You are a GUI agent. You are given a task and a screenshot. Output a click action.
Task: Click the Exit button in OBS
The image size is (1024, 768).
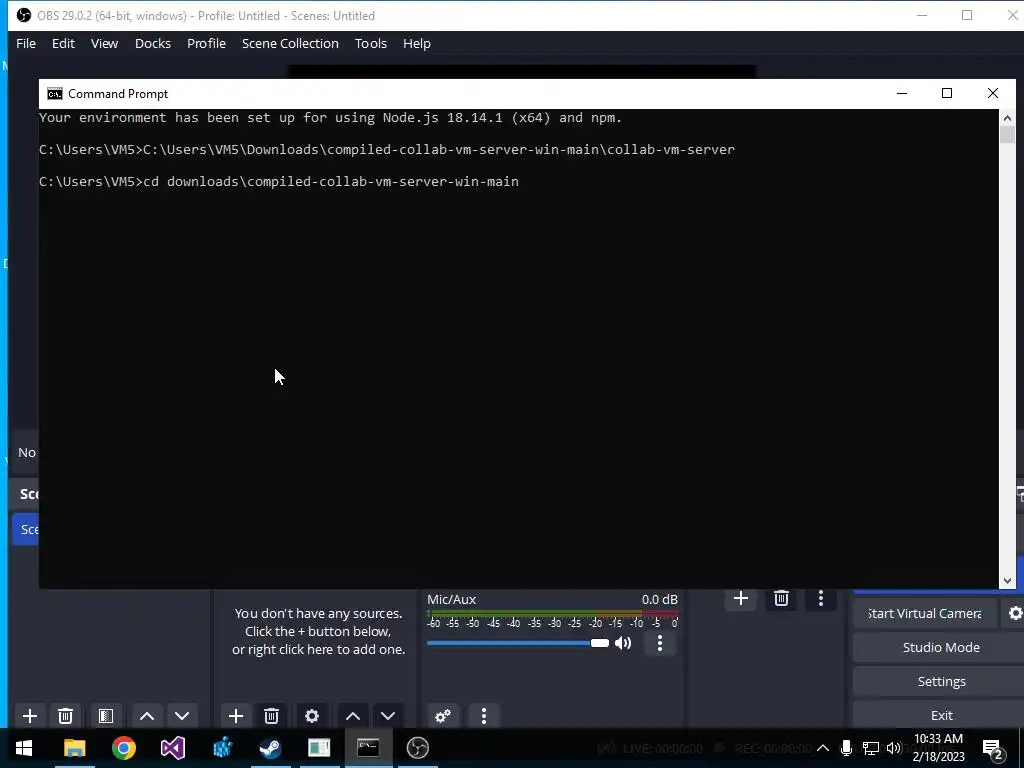click(941, 715)
